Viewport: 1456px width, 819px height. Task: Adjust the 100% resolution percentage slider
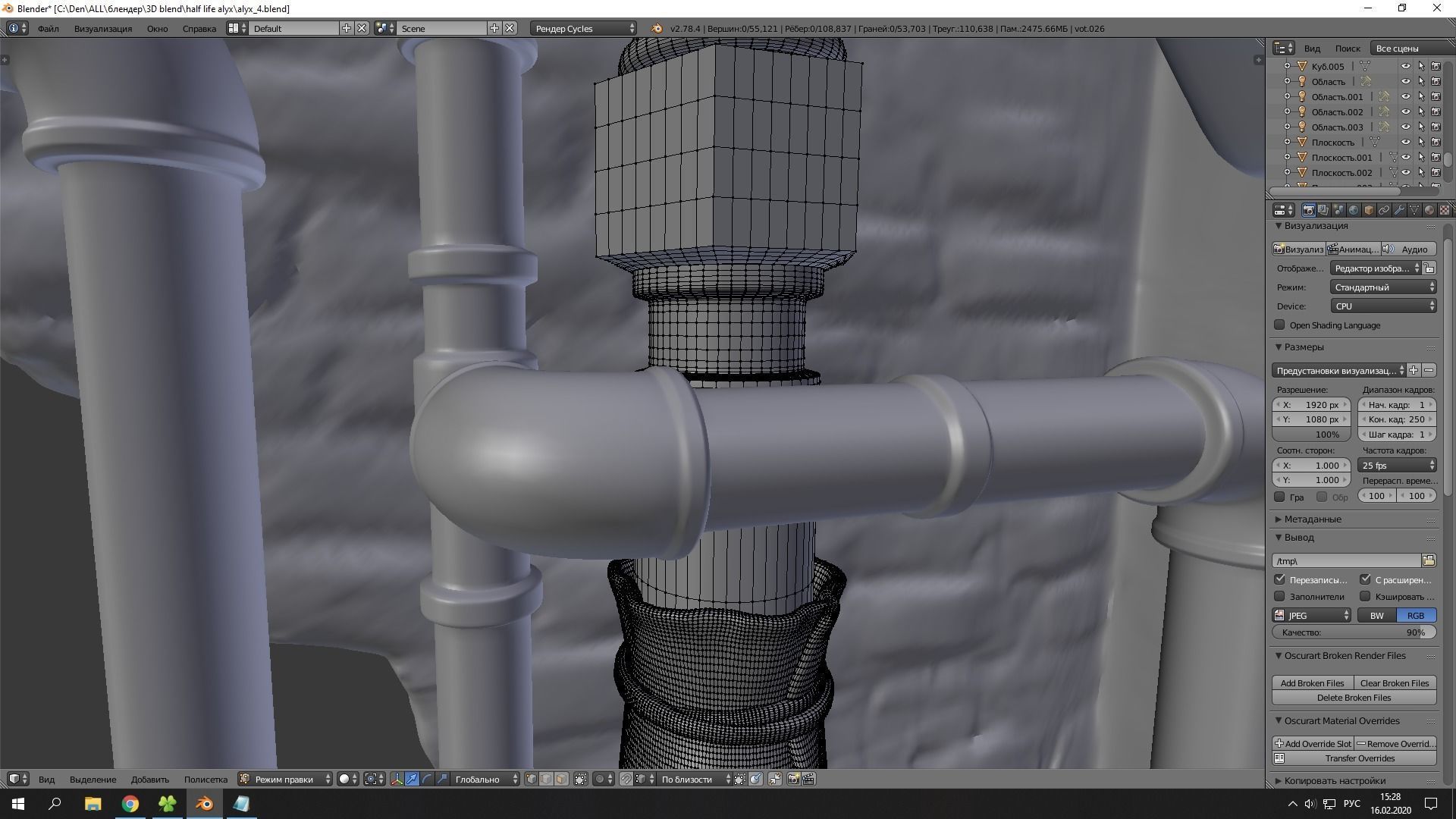tap(1312, 434)
